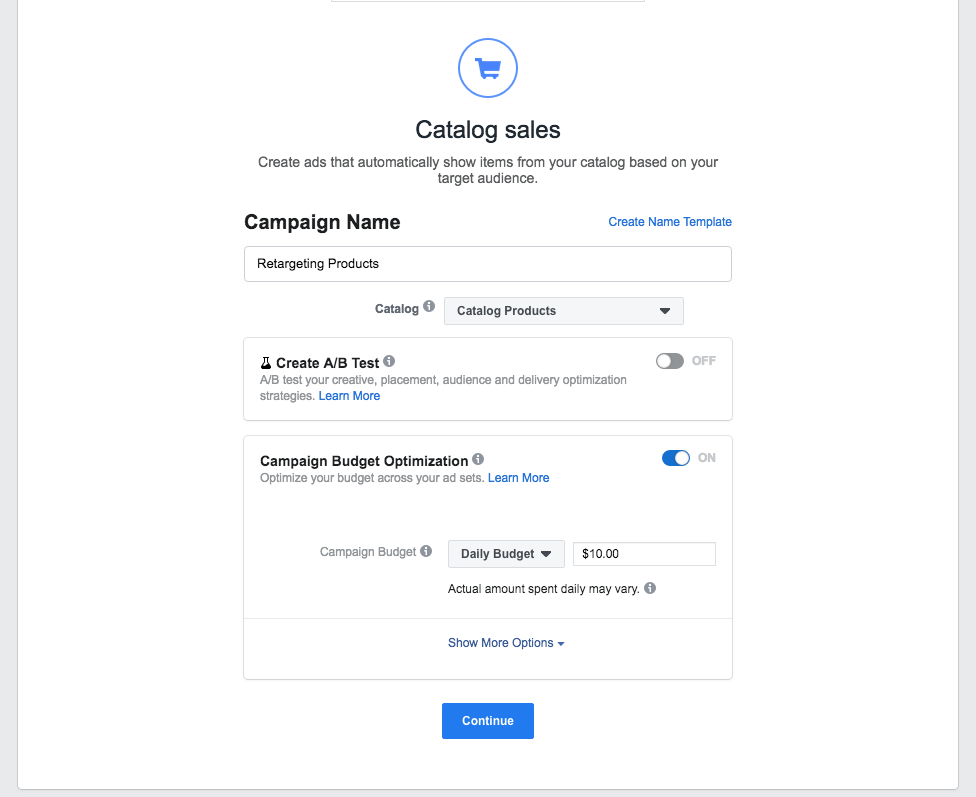
Task: Enable the Create A/B Test toggle
Action: coord(670,361)
